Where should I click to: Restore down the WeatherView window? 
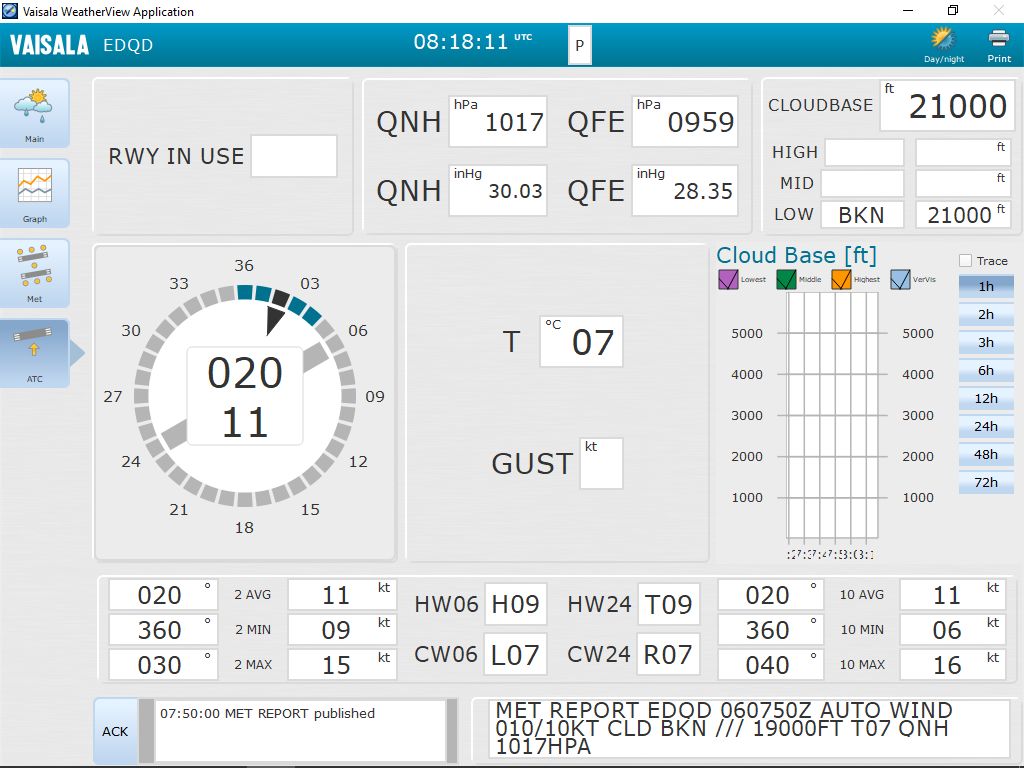point(953,10)
